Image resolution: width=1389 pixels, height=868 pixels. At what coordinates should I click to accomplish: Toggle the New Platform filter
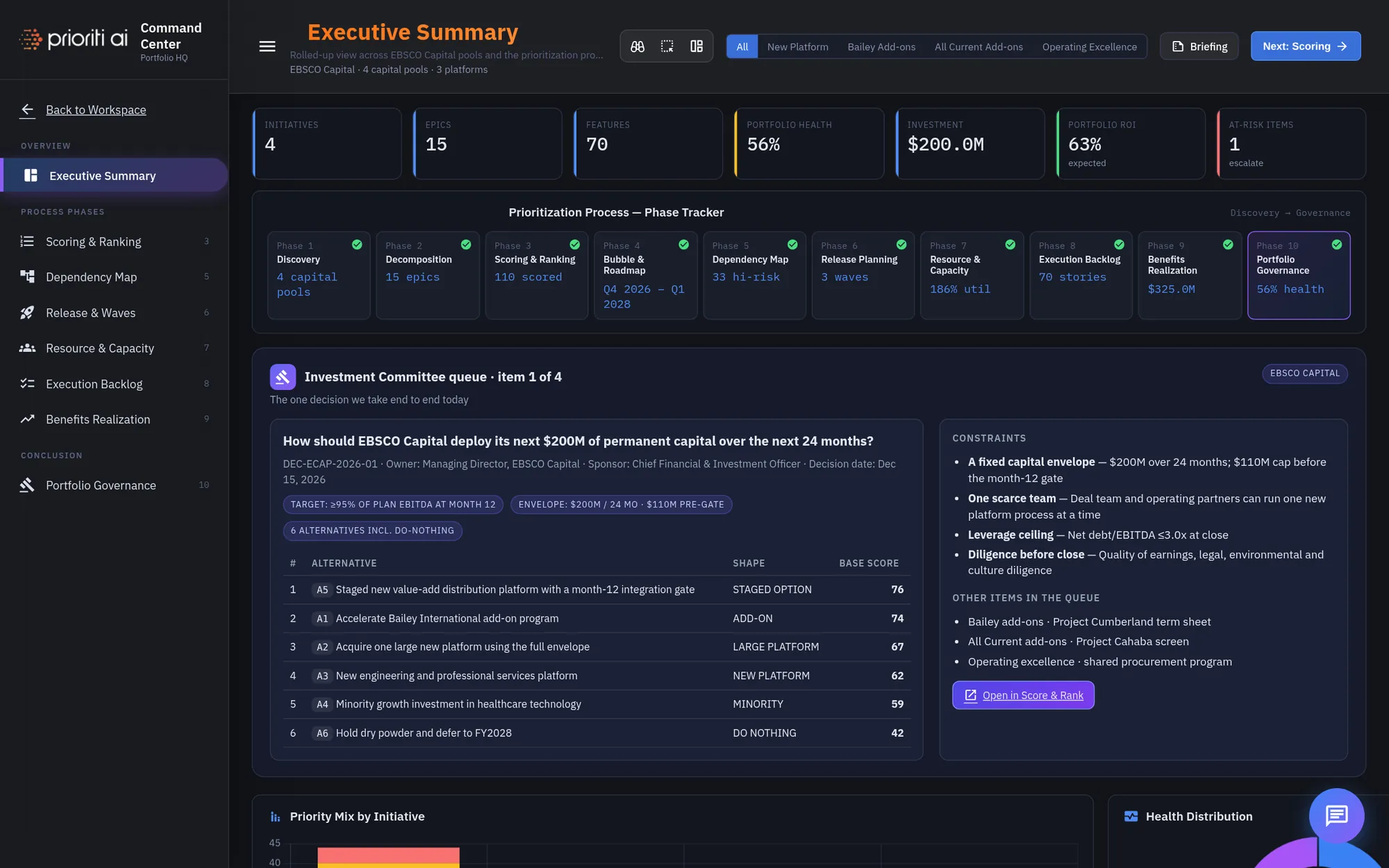[798, 47]
